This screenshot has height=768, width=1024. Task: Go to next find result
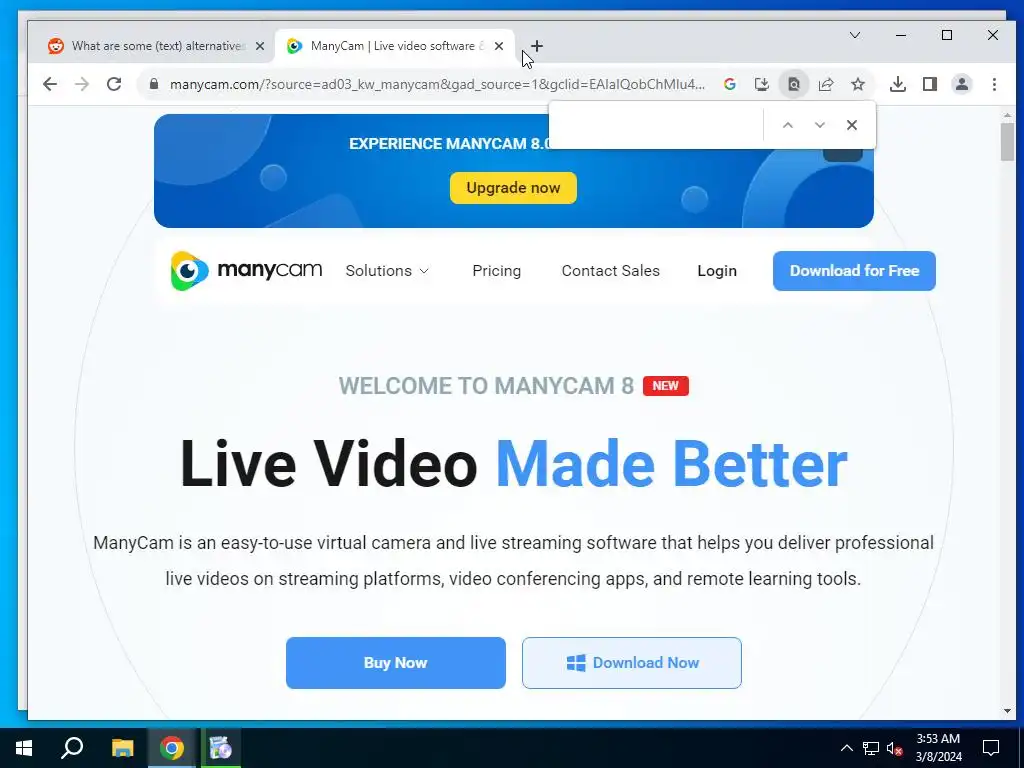click(x=820, y=125)
